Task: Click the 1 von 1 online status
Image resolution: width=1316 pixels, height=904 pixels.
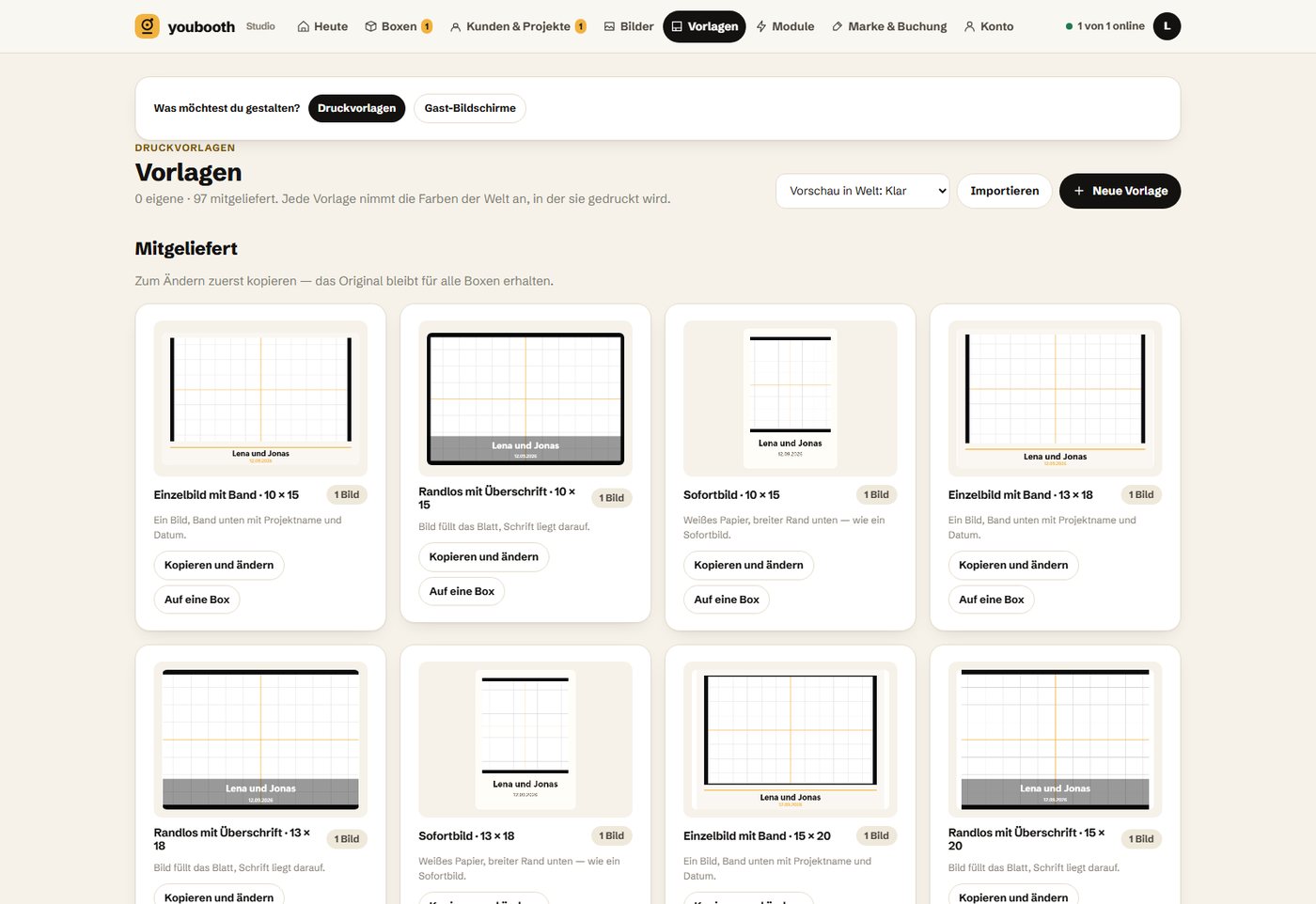Action: [x=1105, y=26]
